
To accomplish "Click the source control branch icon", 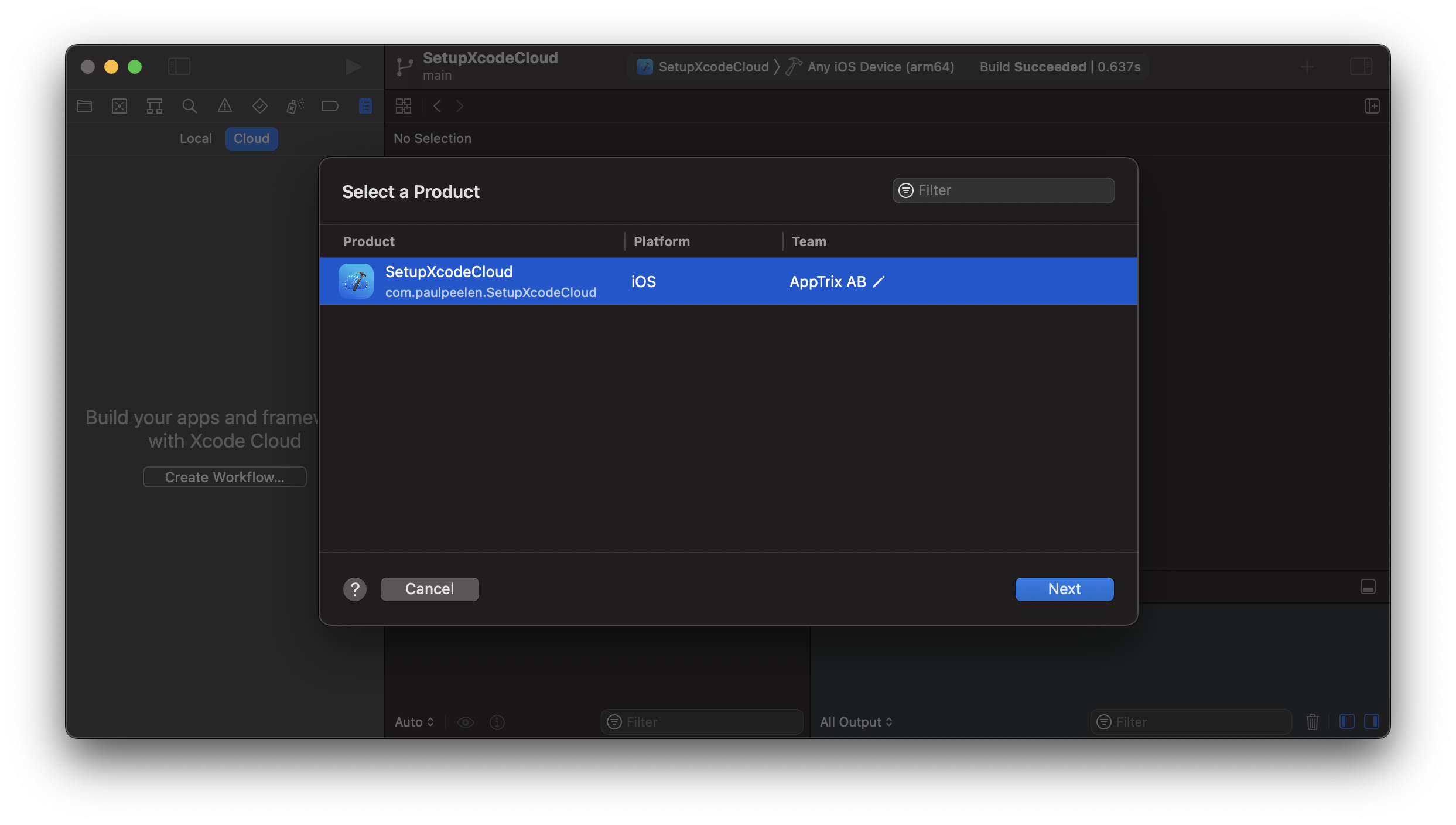I will point(404,67).
